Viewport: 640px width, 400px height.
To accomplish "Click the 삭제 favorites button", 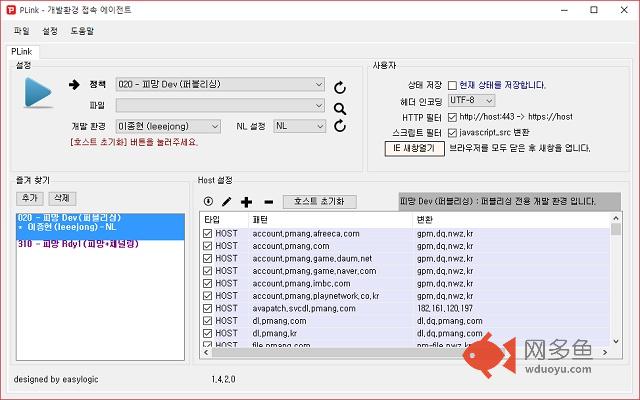I will [x=62, y=198].
